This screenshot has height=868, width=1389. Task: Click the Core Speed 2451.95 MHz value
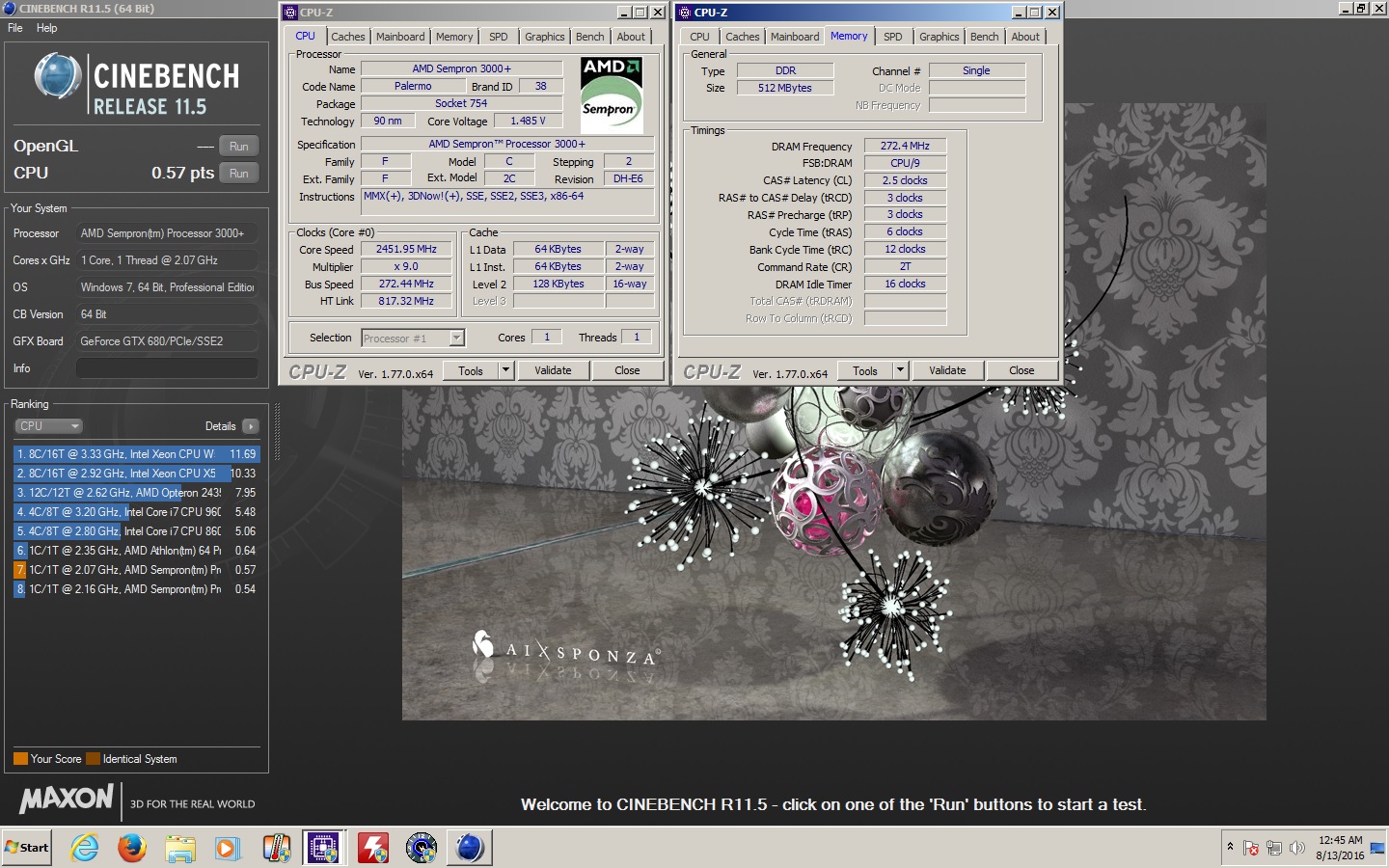pos(406,249)
